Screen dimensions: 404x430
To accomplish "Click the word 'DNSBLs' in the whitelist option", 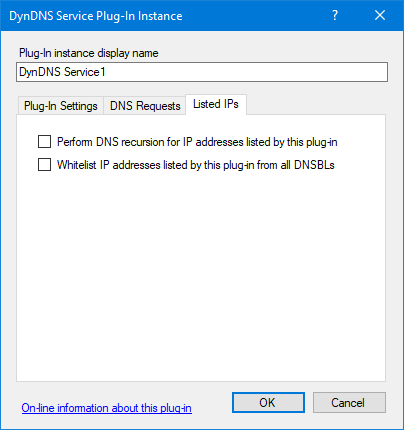I will pyautogui.click(x=314, y=165).
